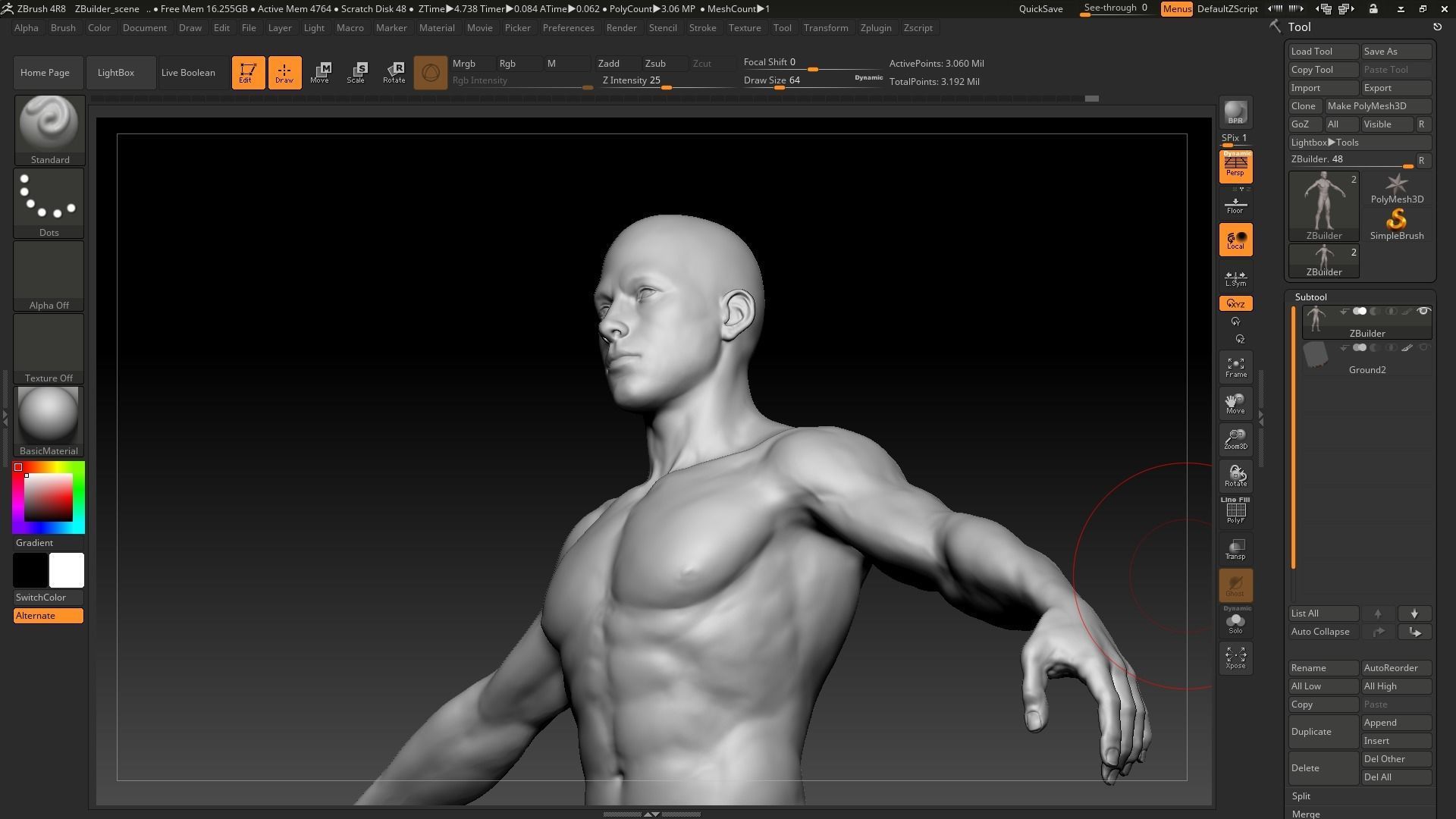
Task: Adjust the Z Intensity slider
Action: click(x=667, y=81)
